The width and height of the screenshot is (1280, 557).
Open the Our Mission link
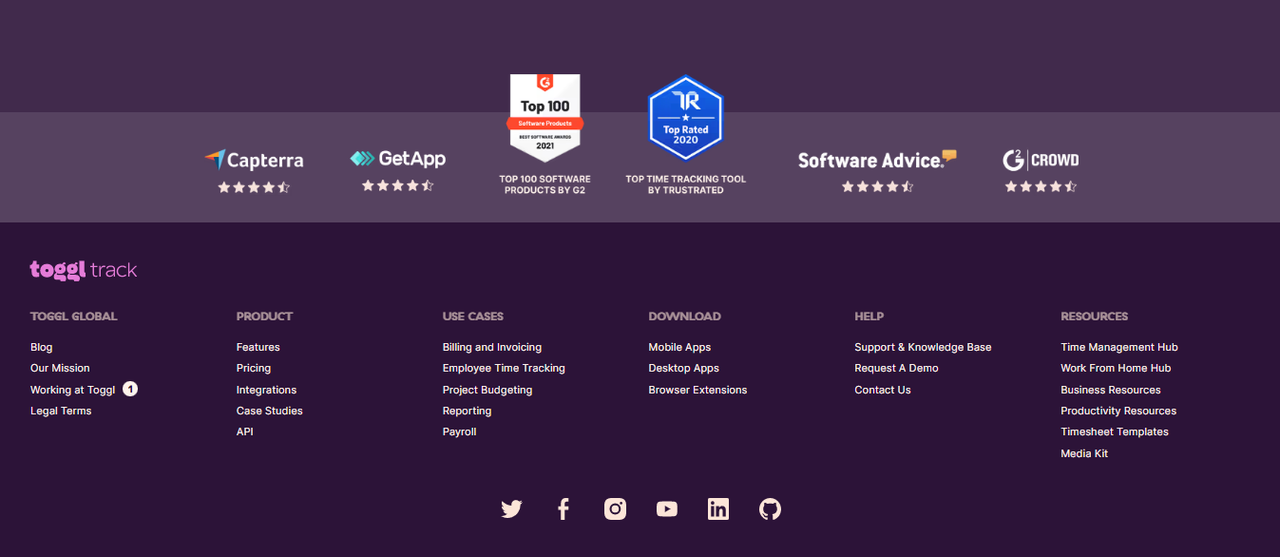coord(60,368)
